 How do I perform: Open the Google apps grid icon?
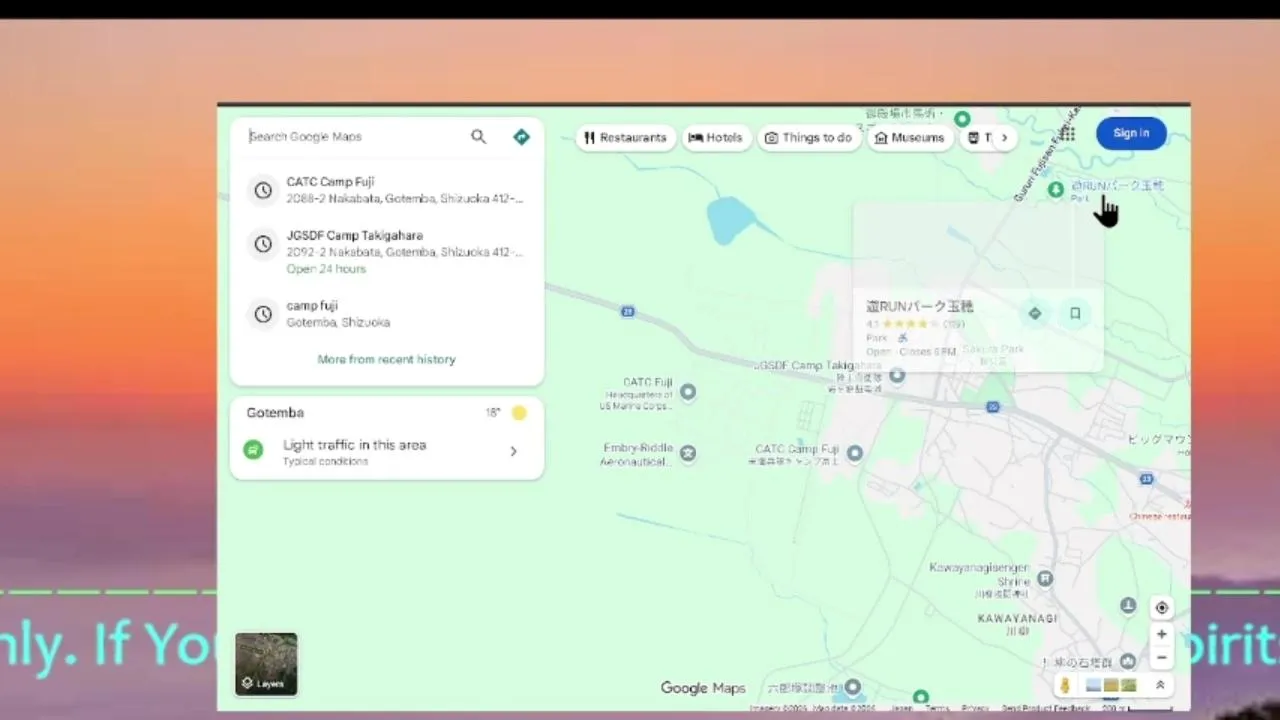[x=1067, y=133]
